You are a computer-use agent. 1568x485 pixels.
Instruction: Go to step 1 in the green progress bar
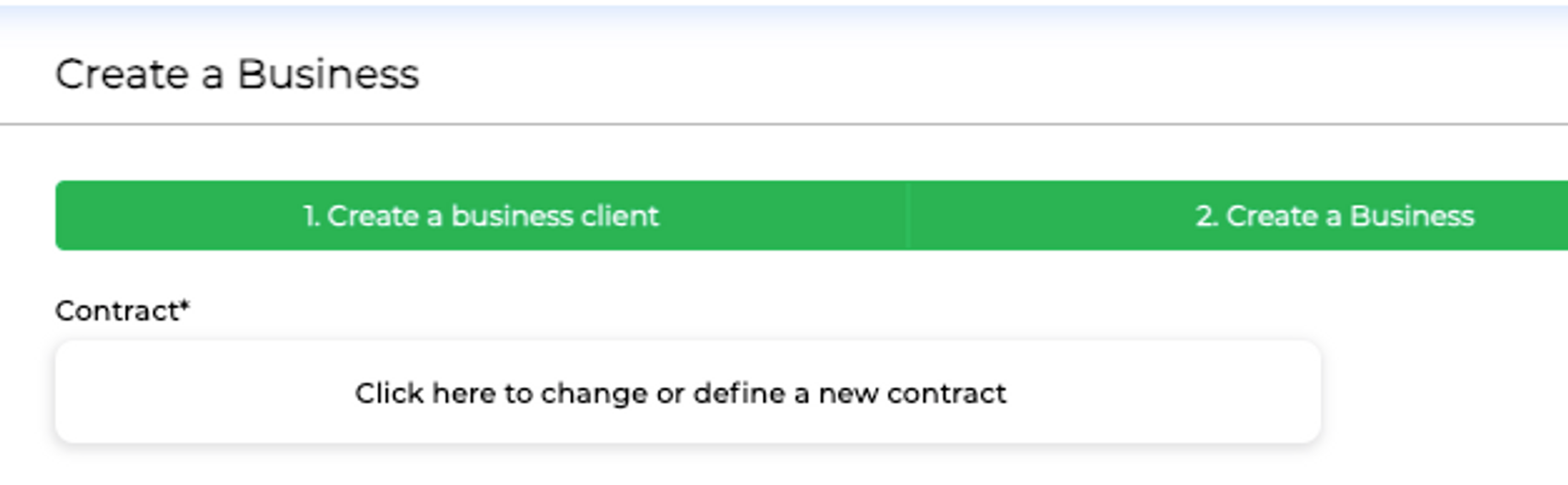point(481,216)
